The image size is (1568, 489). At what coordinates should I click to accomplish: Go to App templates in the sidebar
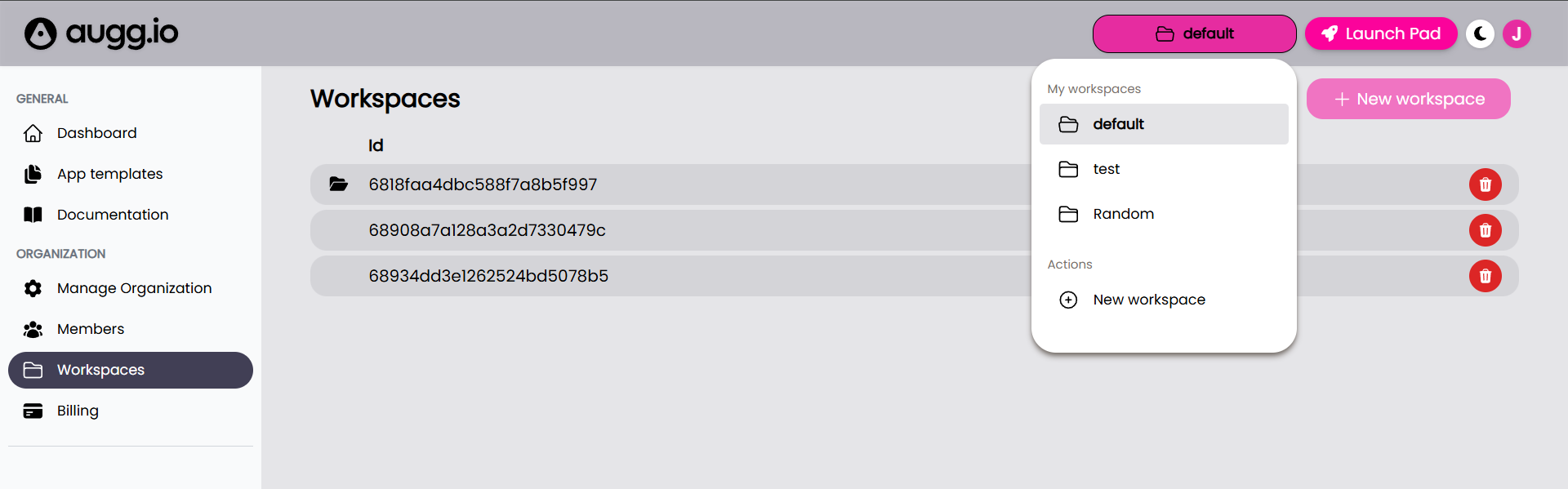(109, 174)
